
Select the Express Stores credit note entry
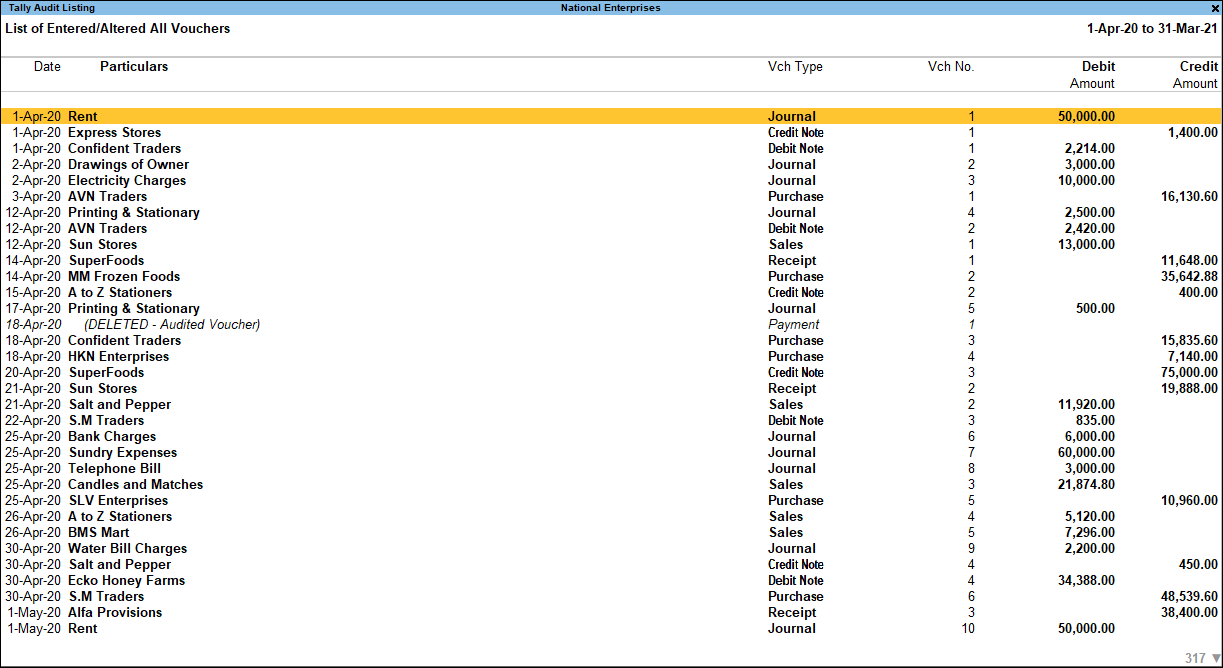point(611,132)
